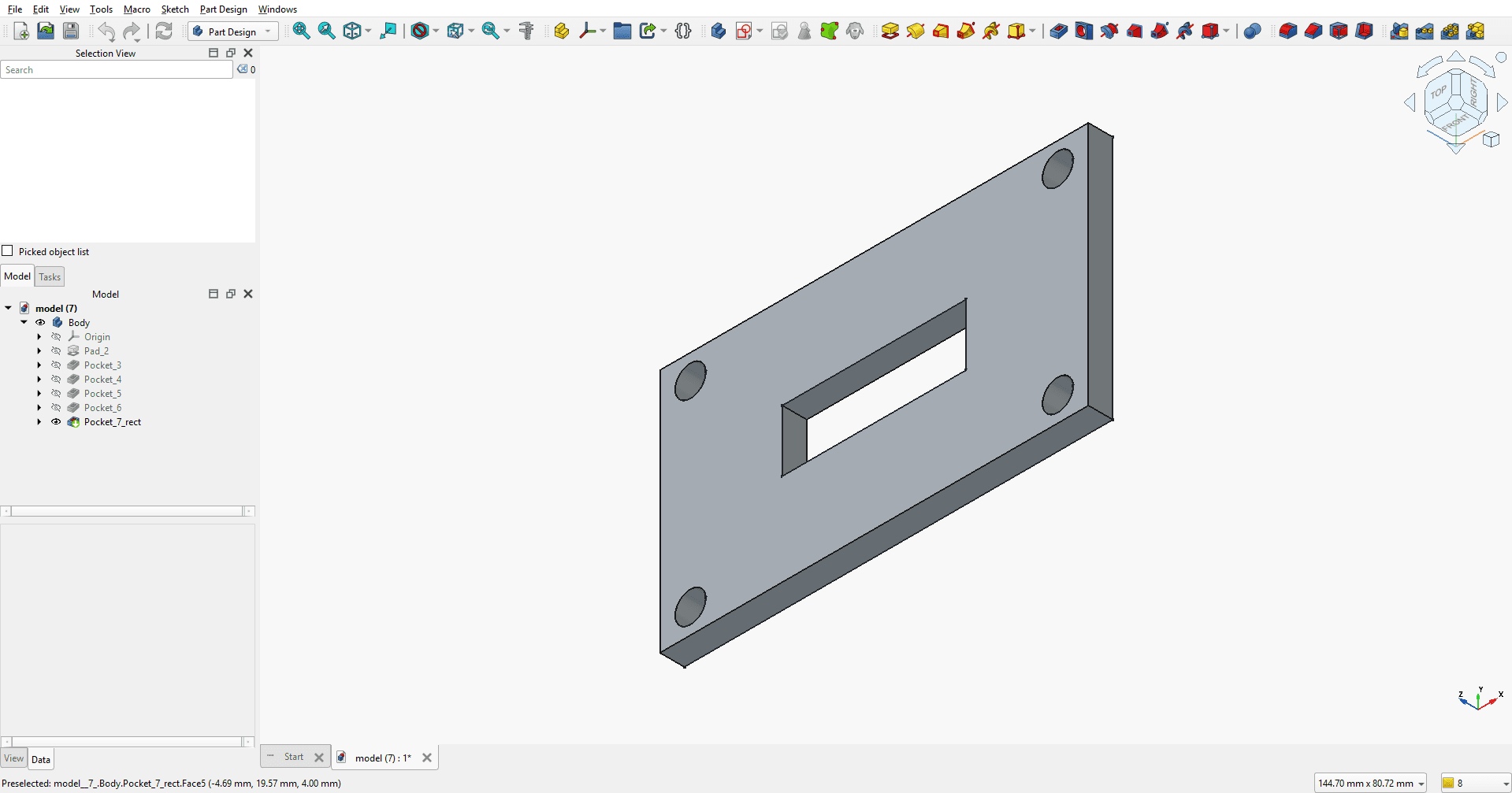
Task: Click the TOP face of the navigation cube
Action: coord(1439,93)
